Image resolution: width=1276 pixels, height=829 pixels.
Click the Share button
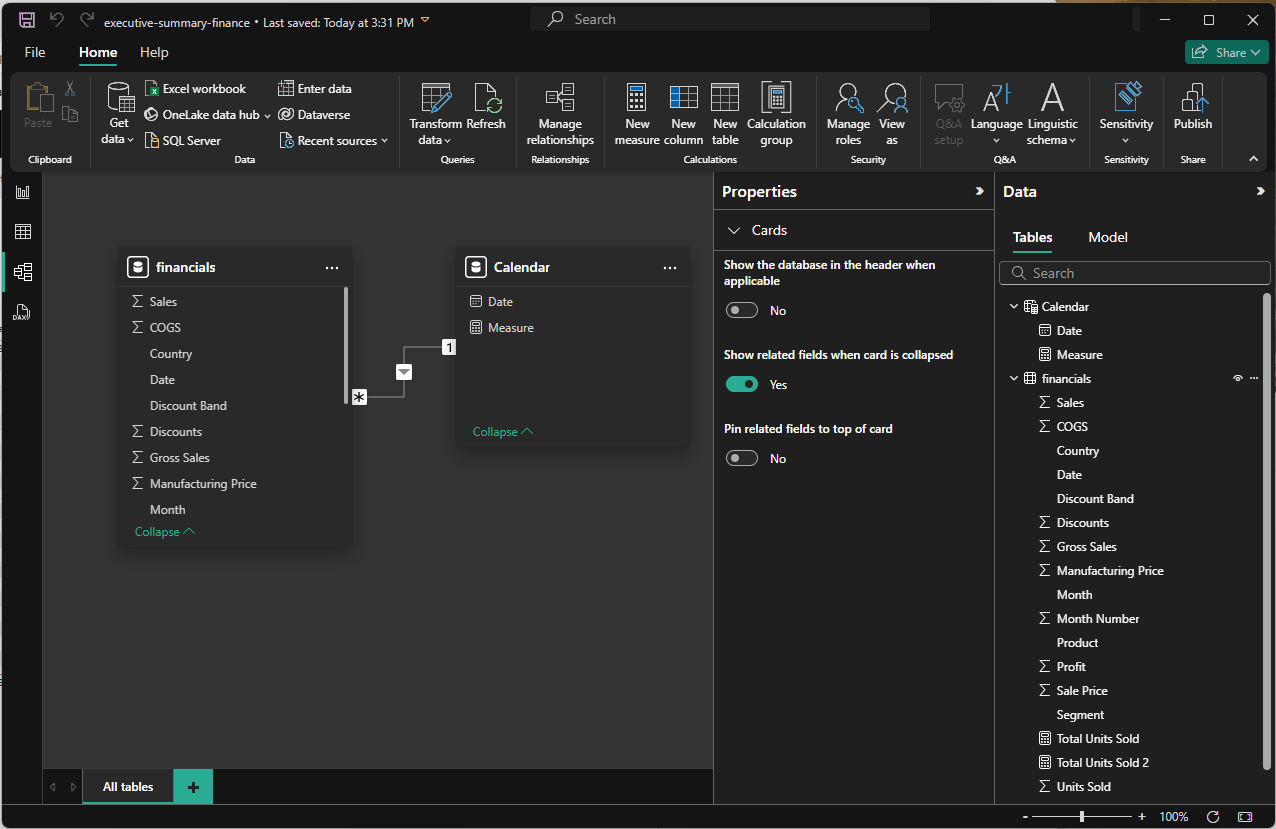pyautogui.click(x=1226, y=52)
